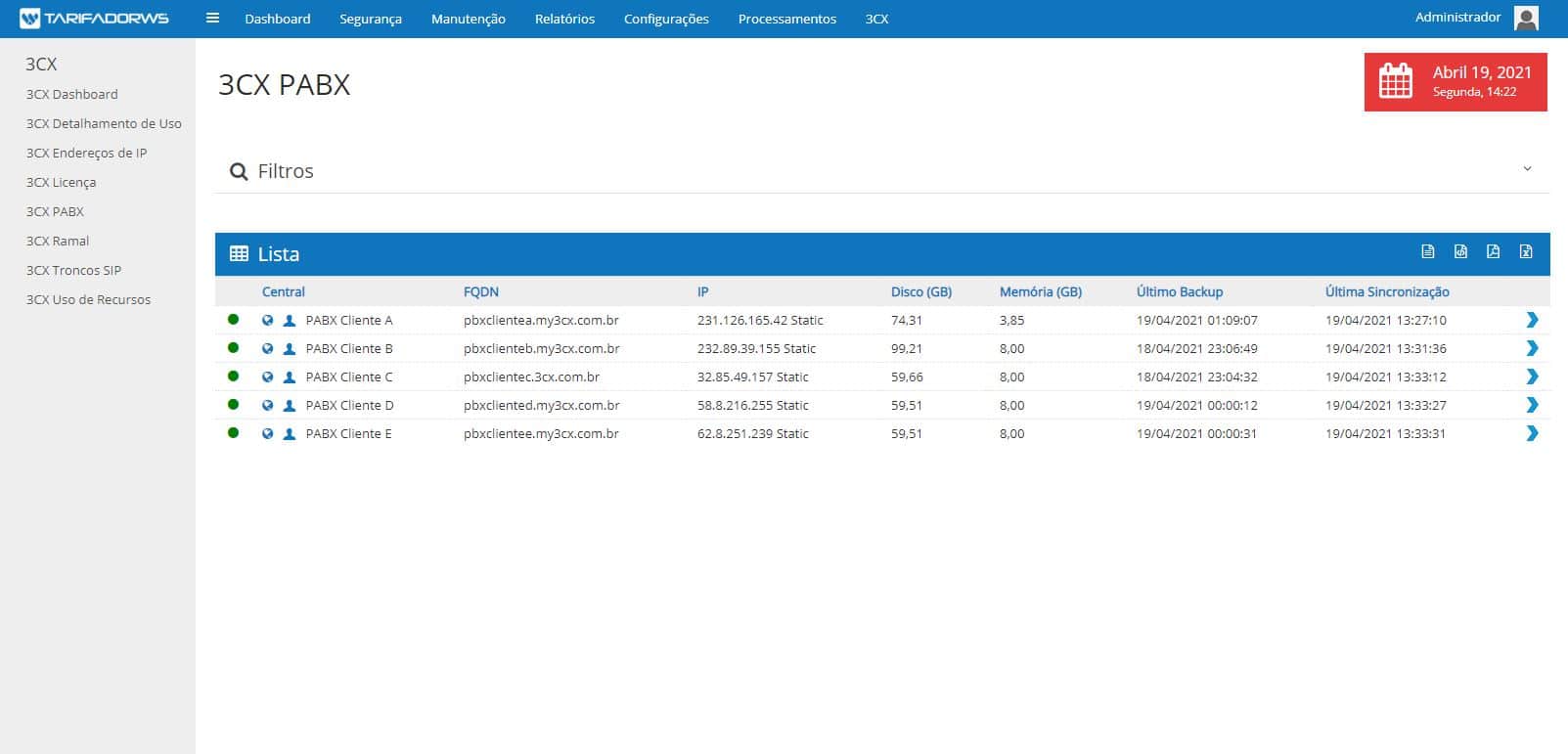
Task: Click the code file export icon
Action: tap(1460, 252)
